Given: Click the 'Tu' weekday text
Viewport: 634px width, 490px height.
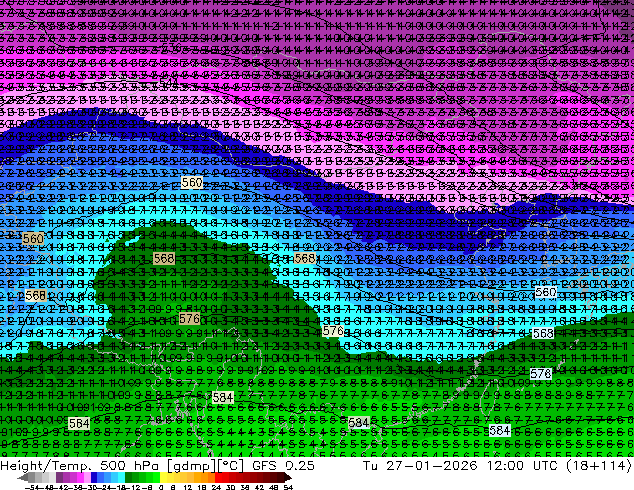Looking at the screenshot, I should pyautogui.click(x=370, y=466).
